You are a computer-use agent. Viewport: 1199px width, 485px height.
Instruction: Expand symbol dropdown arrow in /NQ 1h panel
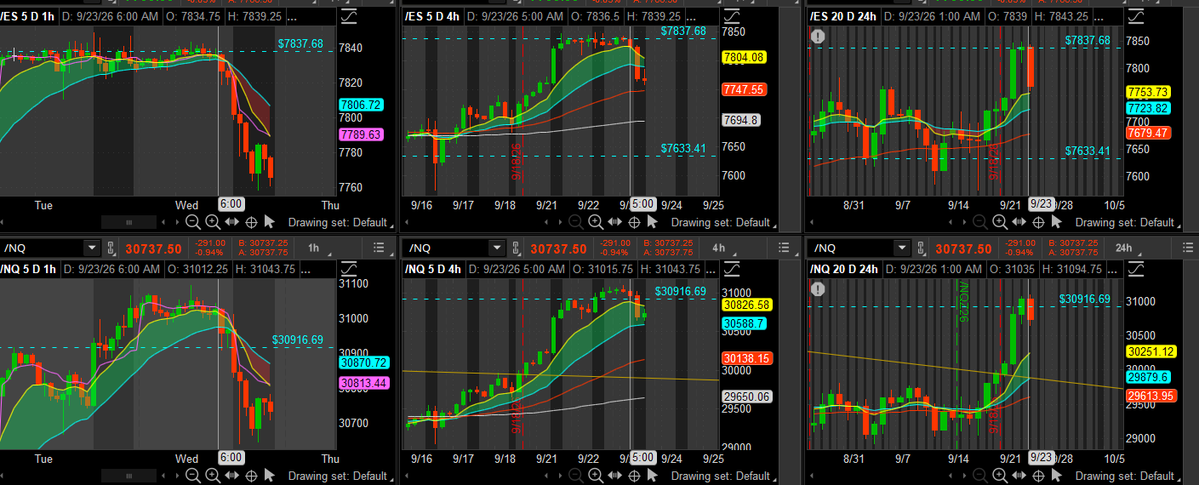click(93, 248)
